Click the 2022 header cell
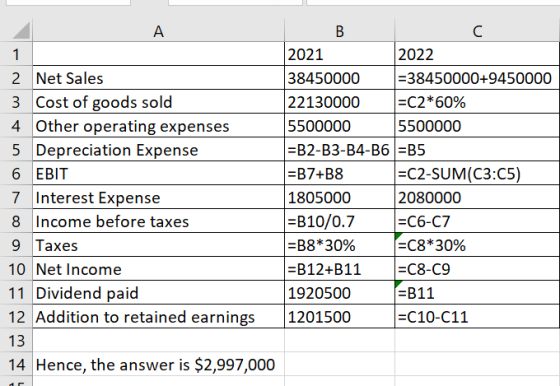The image size is (560, 386). (x=477, y=55)
